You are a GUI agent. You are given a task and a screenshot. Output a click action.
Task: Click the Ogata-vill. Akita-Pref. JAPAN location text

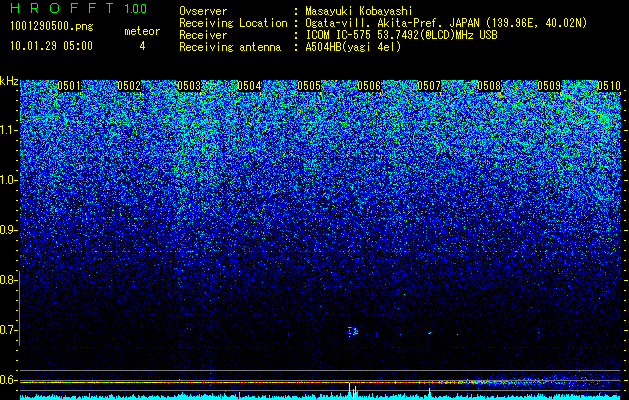(446, 23)
